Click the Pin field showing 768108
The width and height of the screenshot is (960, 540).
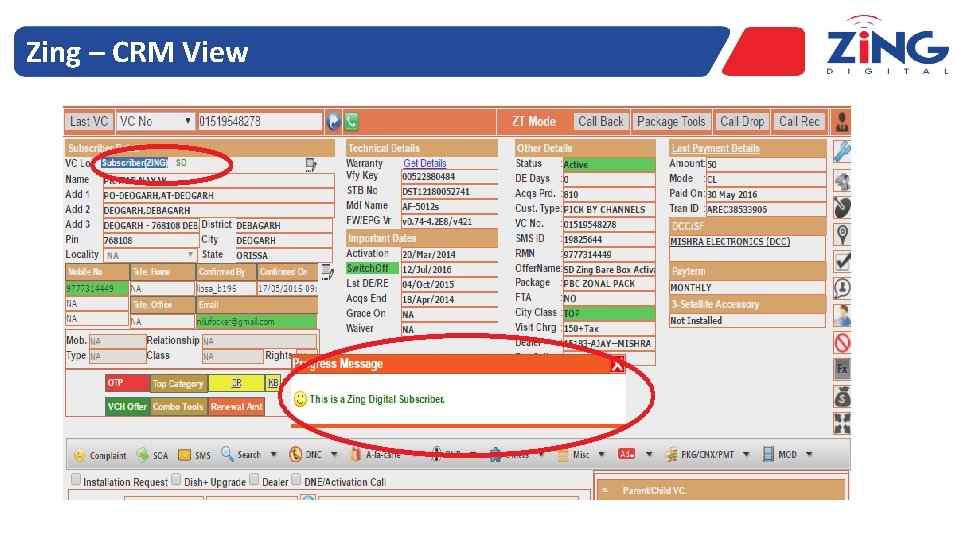[150, 241]
